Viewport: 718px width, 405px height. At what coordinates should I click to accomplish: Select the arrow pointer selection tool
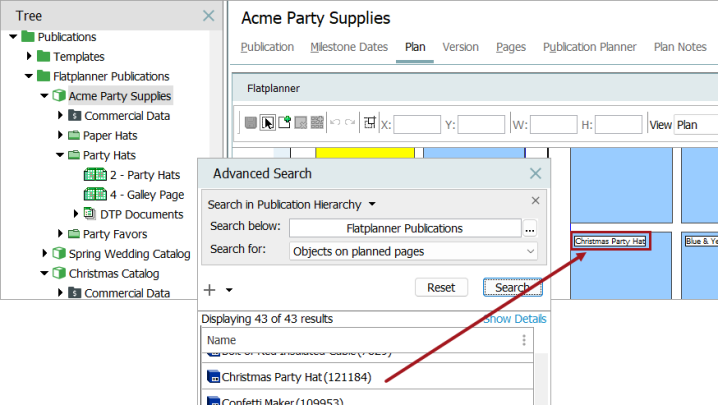tap(267, 123)
